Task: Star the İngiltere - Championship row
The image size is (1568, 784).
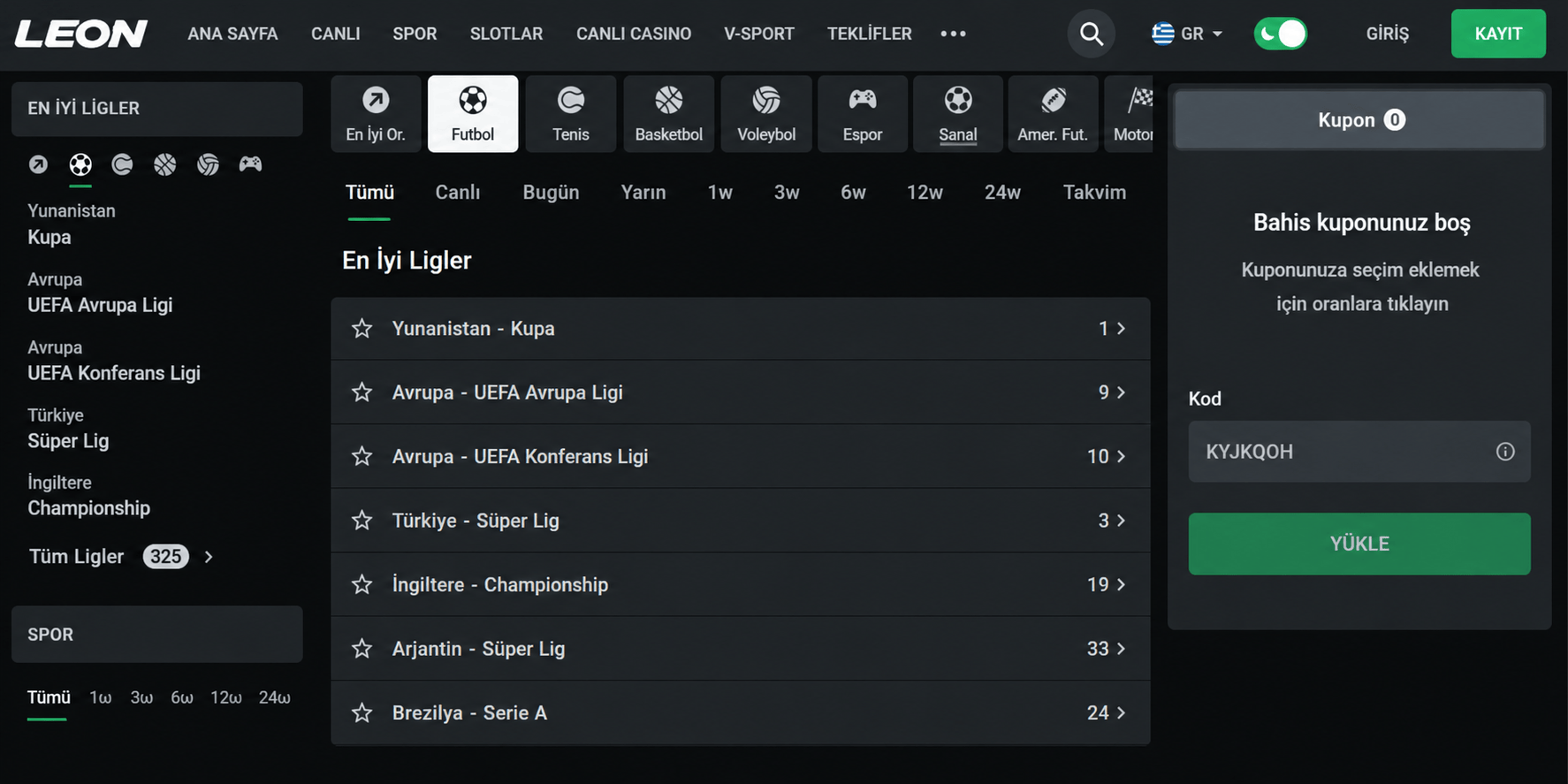Action: [362, 584]
